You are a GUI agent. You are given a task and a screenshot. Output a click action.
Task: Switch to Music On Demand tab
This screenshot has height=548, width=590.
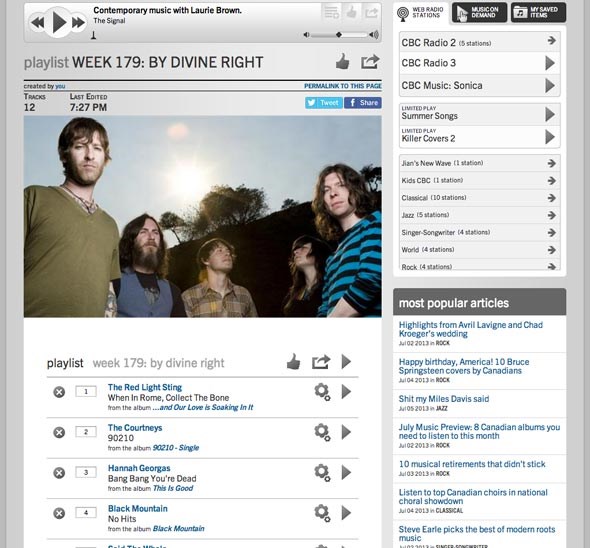tap(479, 12)
